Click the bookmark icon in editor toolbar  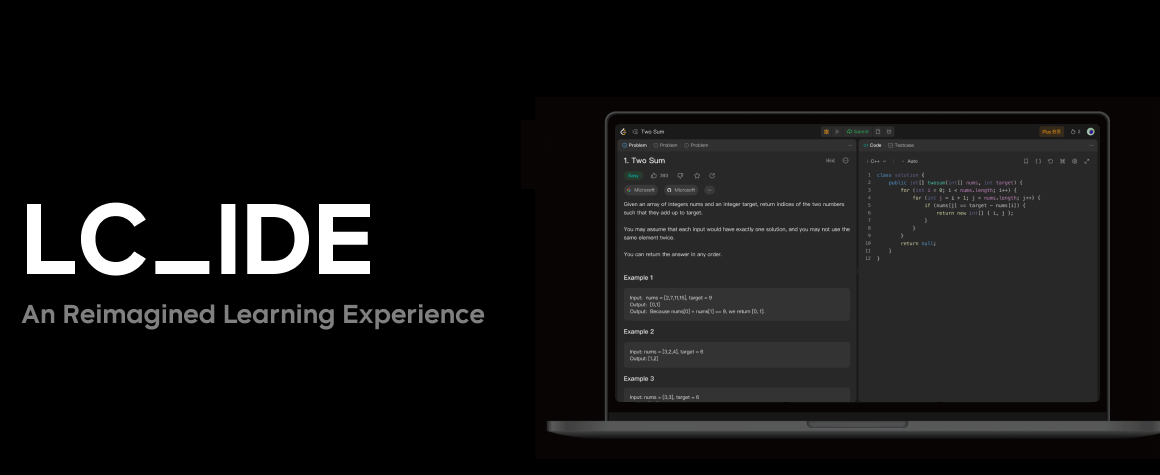1025,160
